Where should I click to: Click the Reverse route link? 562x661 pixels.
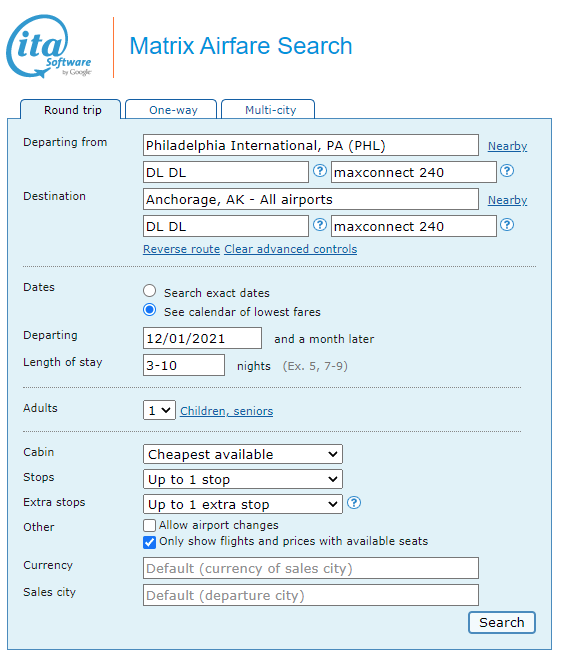point(181,249)
